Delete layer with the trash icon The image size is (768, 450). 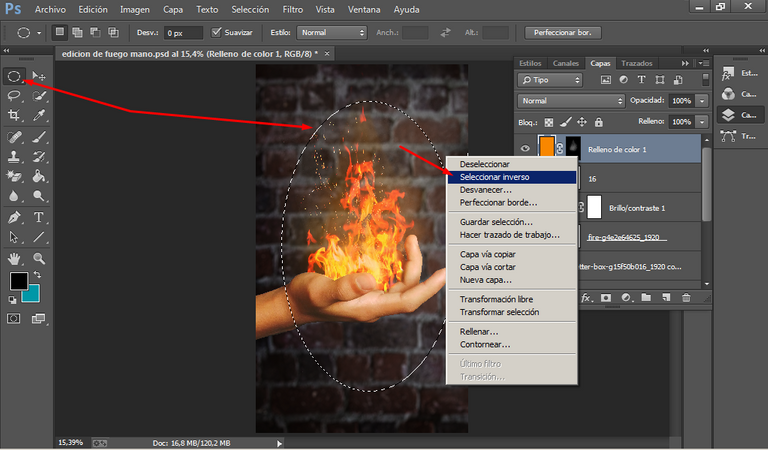[686, 297]
